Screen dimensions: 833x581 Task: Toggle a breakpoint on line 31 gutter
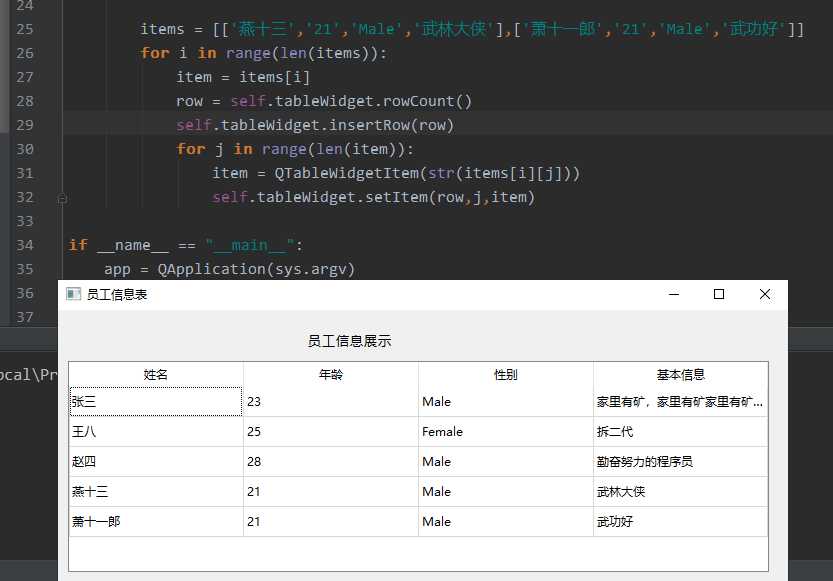click(x=47, y=172)
